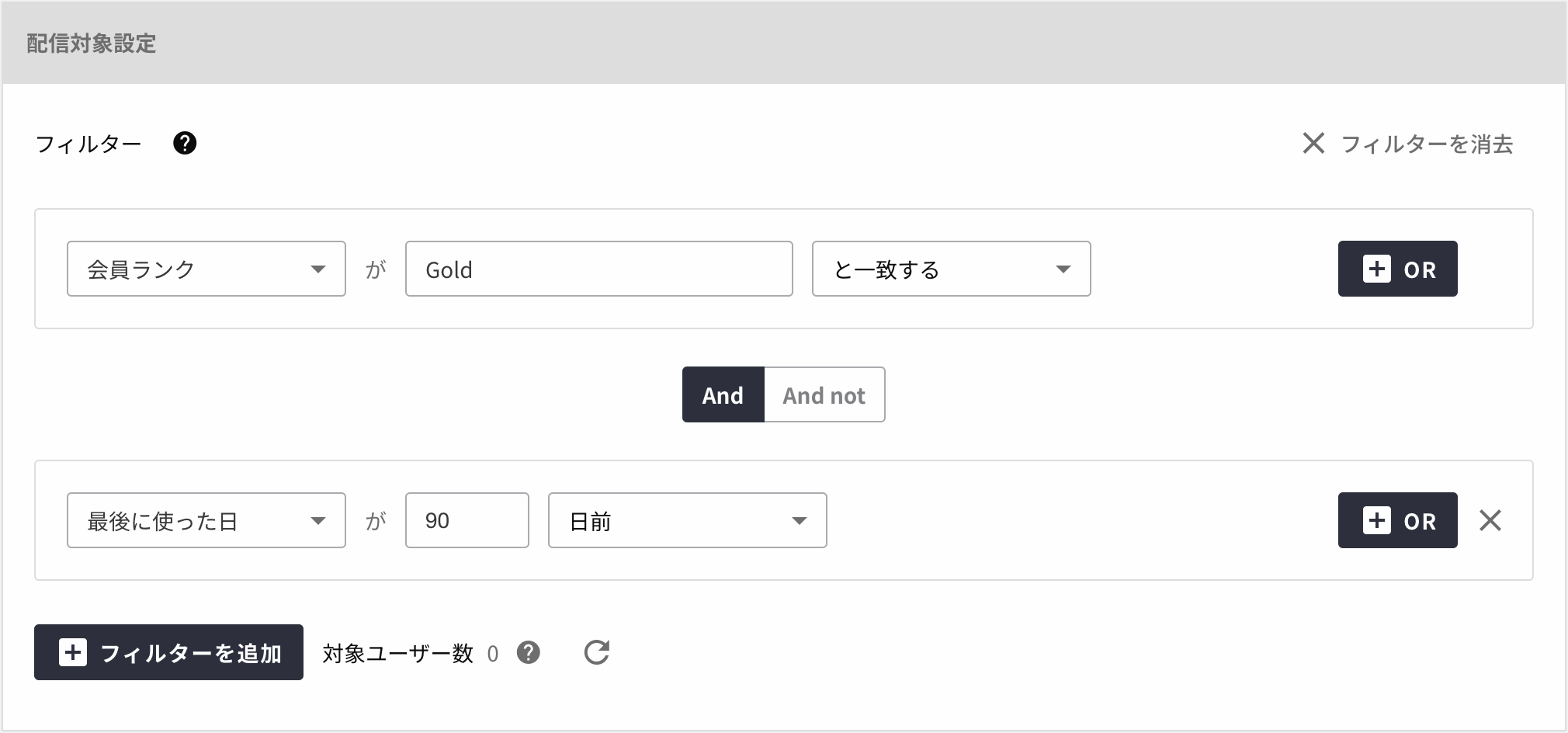Refresh the target user count
Image resolution: width=1568 pixels, height=733 pixels.
596,652
